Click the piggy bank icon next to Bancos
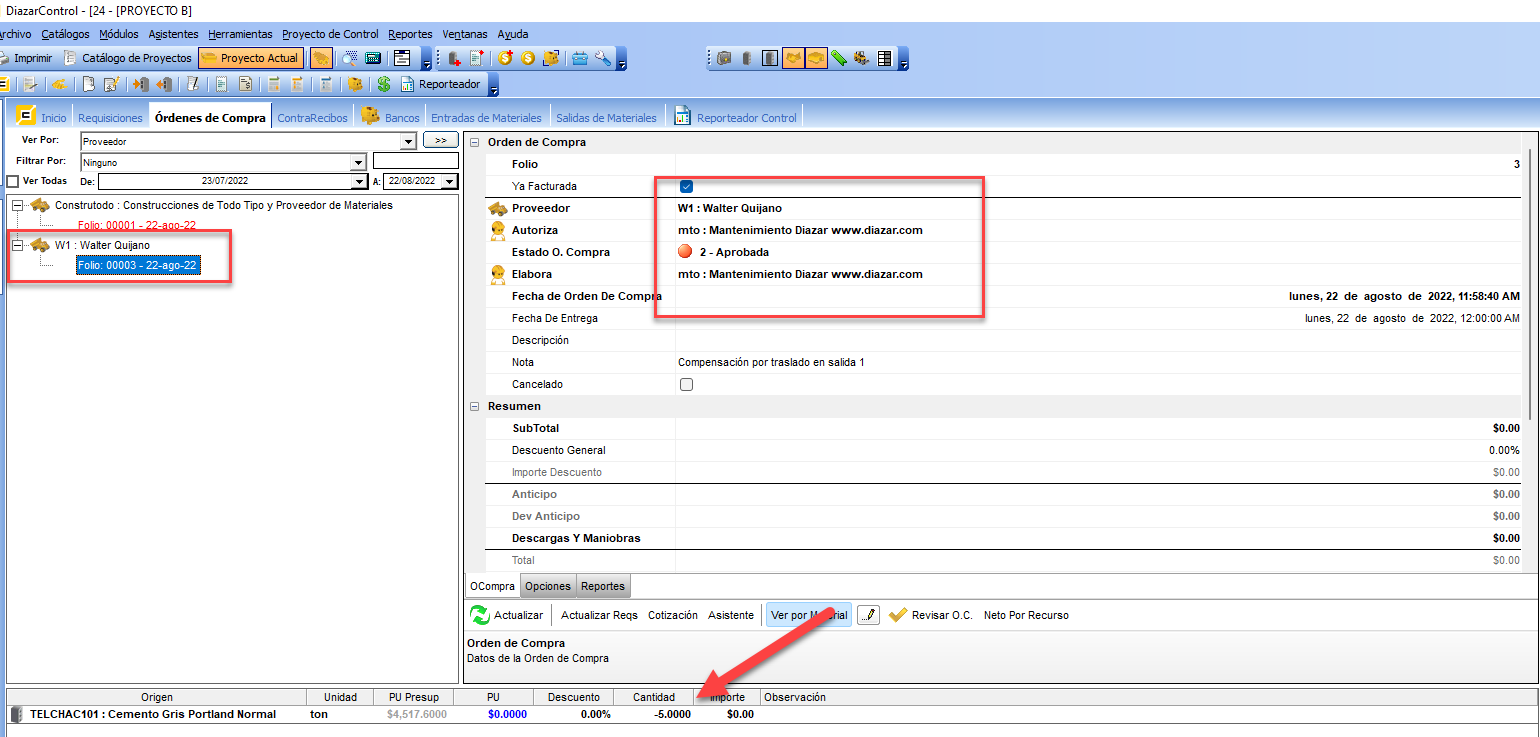Screen dimensions: 1540x737 370,117
